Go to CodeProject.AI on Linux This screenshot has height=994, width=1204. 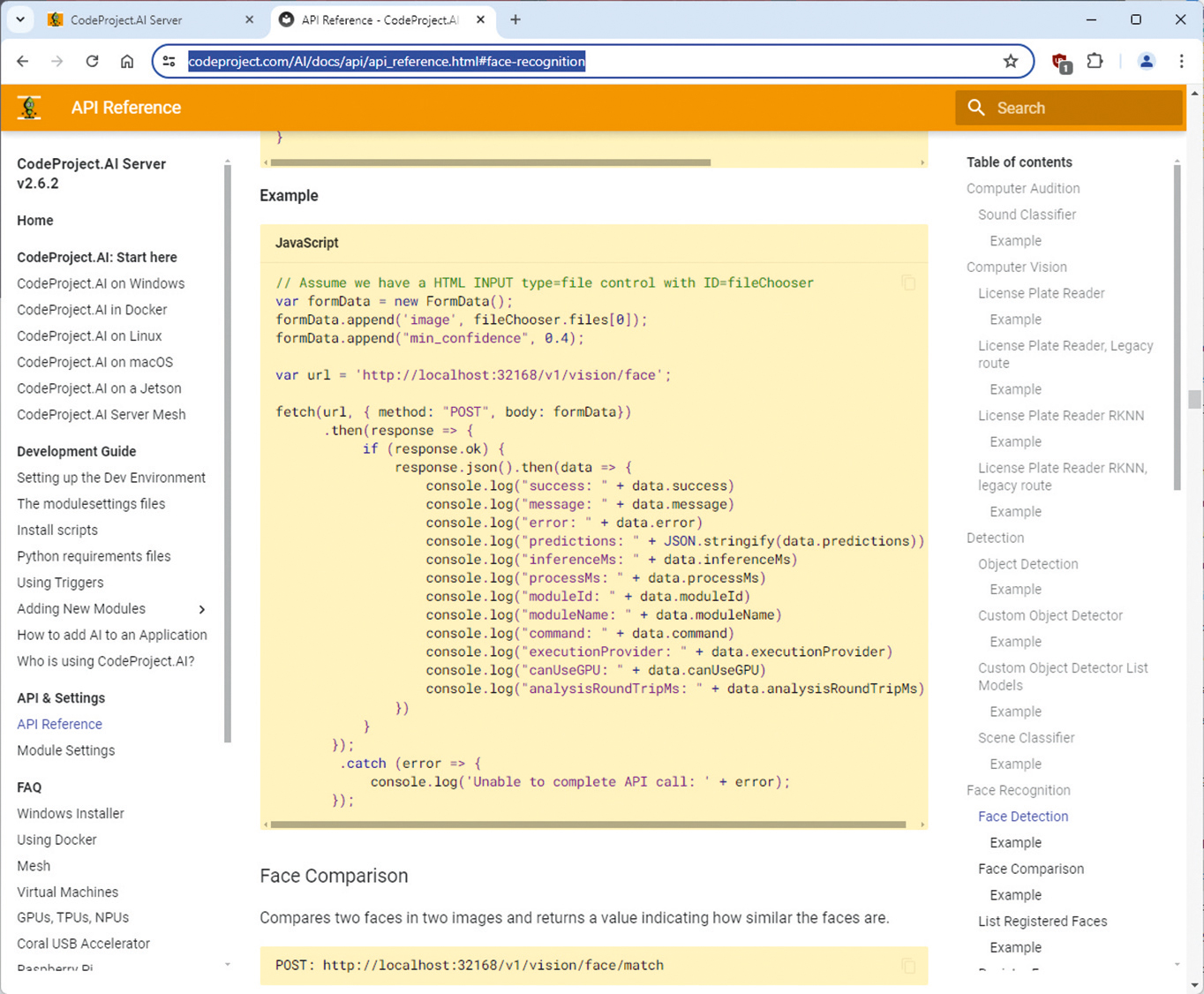coord(89,336)
